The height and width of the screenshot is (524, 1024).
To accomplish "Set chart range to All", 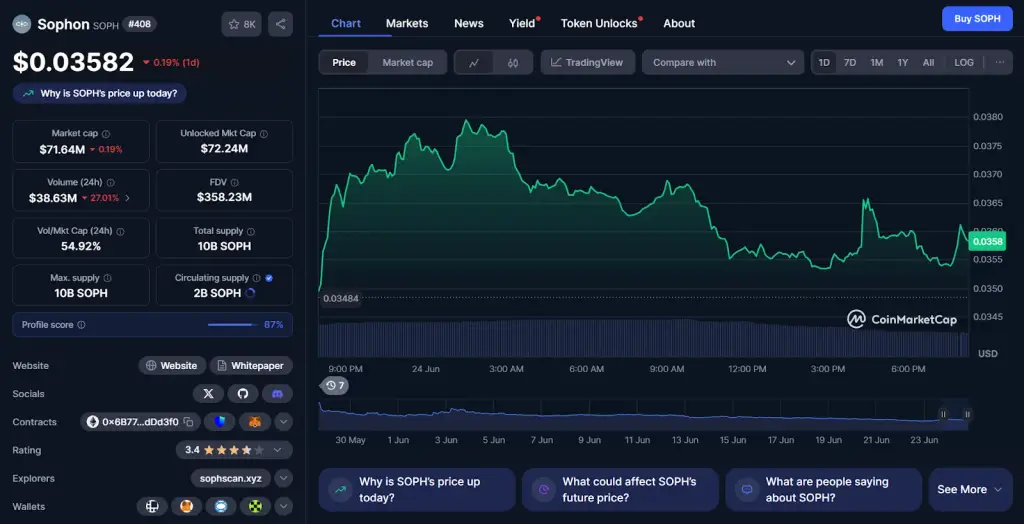I will click(x=928, y=63).
